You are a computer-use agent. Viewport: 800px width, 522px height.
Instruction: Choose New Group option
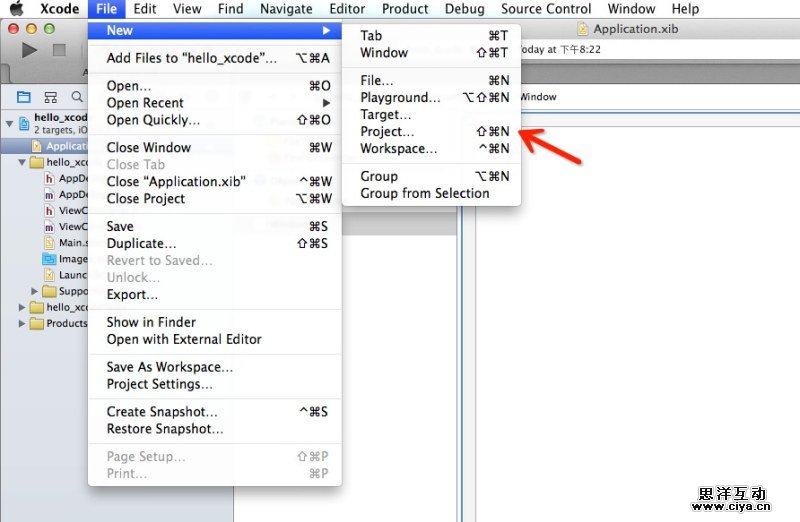point(431,176)
